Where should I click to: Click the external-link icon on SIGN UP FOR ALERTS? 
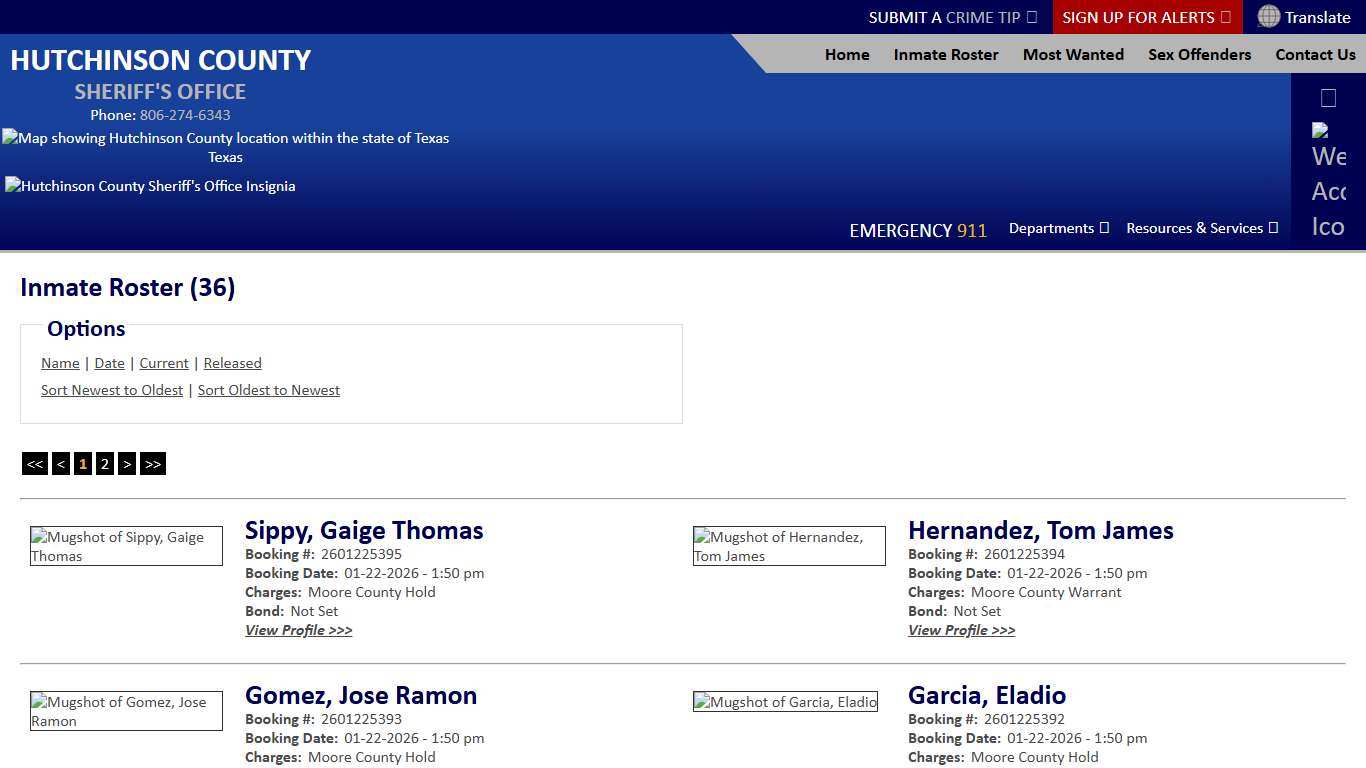(1225, 17)
